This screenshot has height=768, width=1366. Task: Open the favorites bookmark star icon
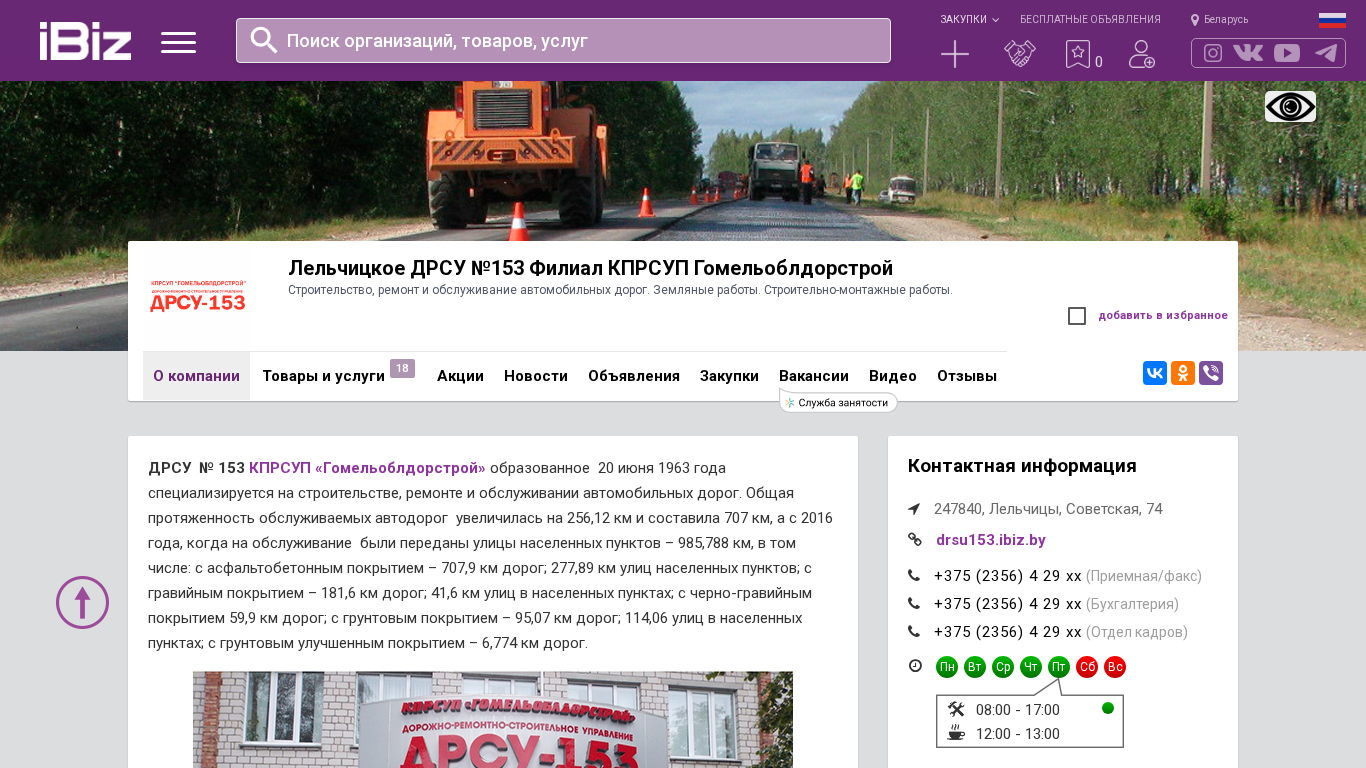point(1078,54)
